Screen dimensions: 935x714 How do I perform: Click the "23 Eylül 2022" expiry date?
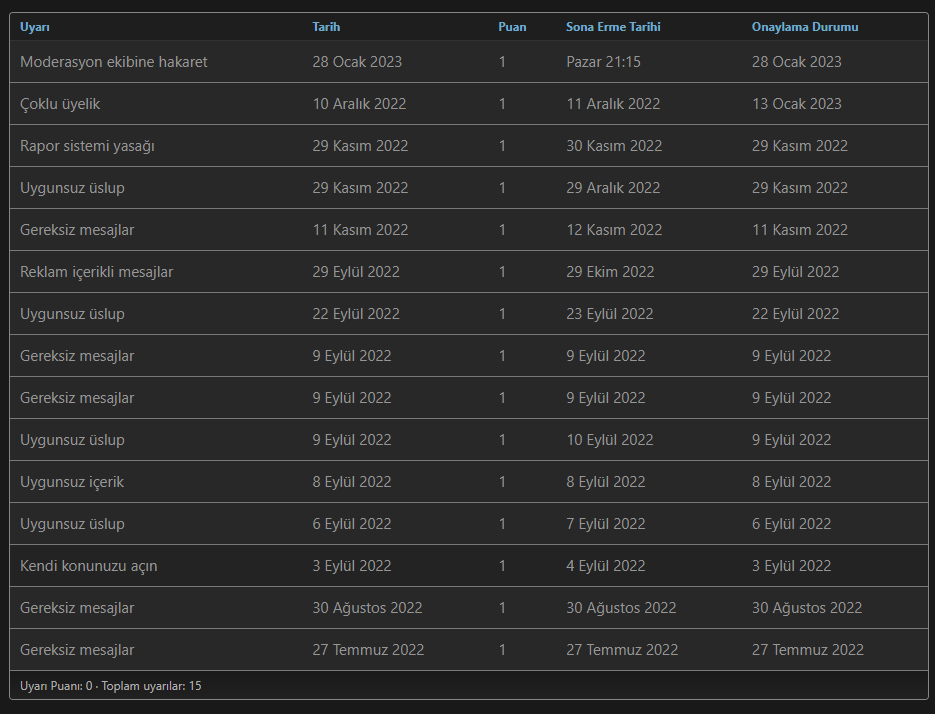point(610,314)
